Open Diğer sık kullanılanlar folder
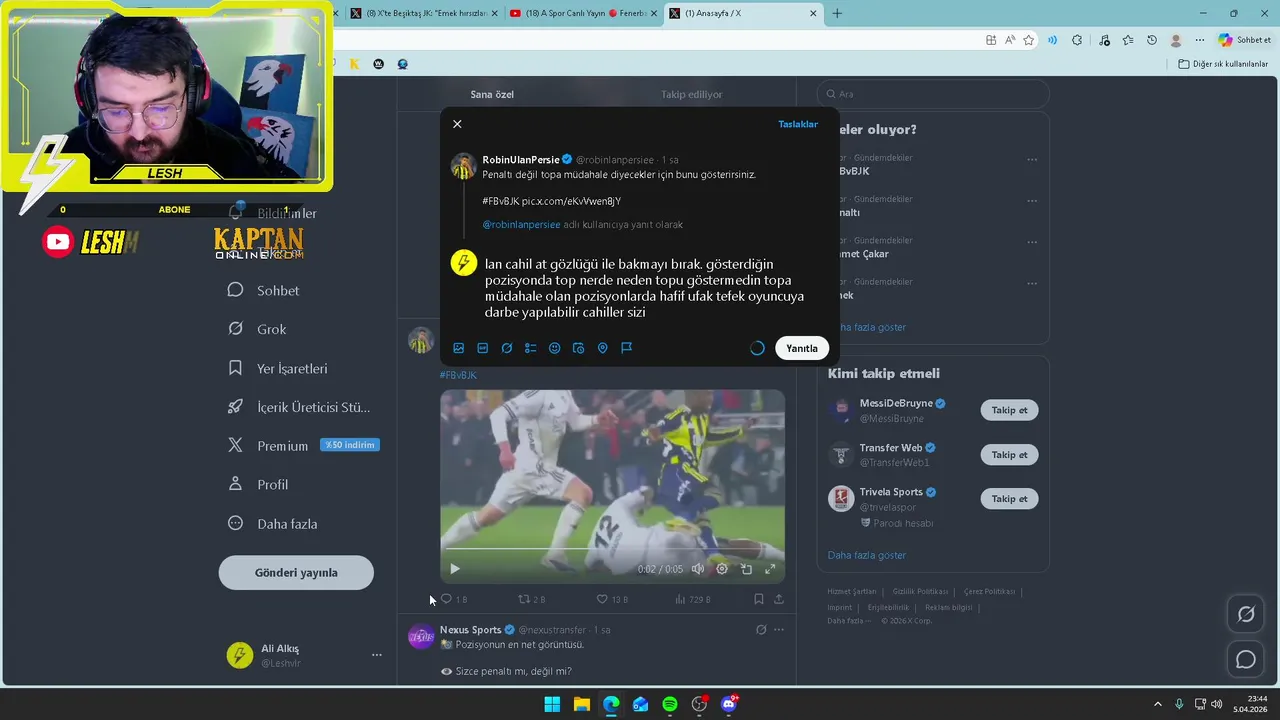The height and width of the screenshot is (720, 1280). click(x=1223, y=64)
